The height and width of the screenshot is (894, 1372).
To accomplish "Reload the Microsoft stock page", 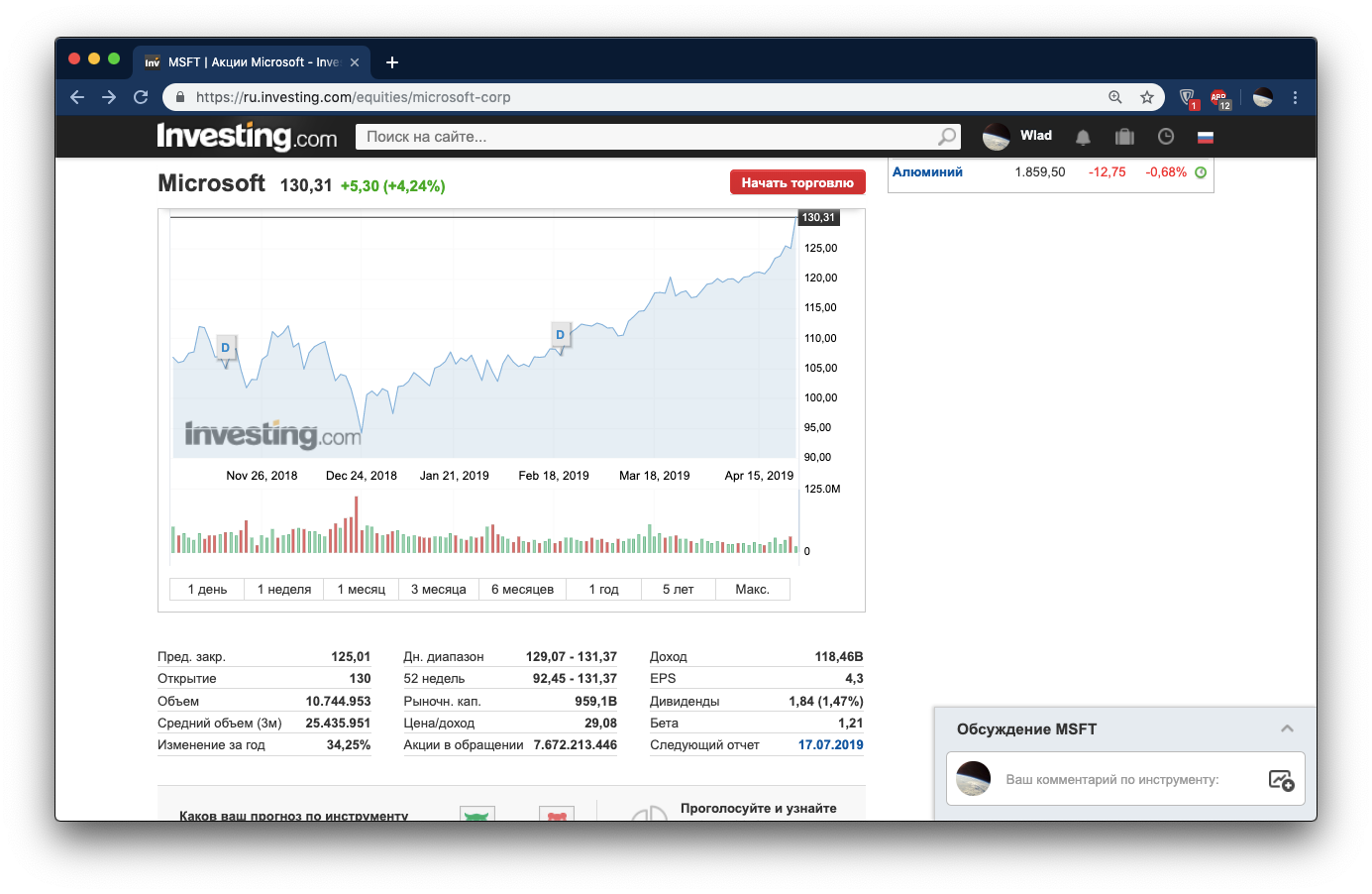I will click(141, 97).
